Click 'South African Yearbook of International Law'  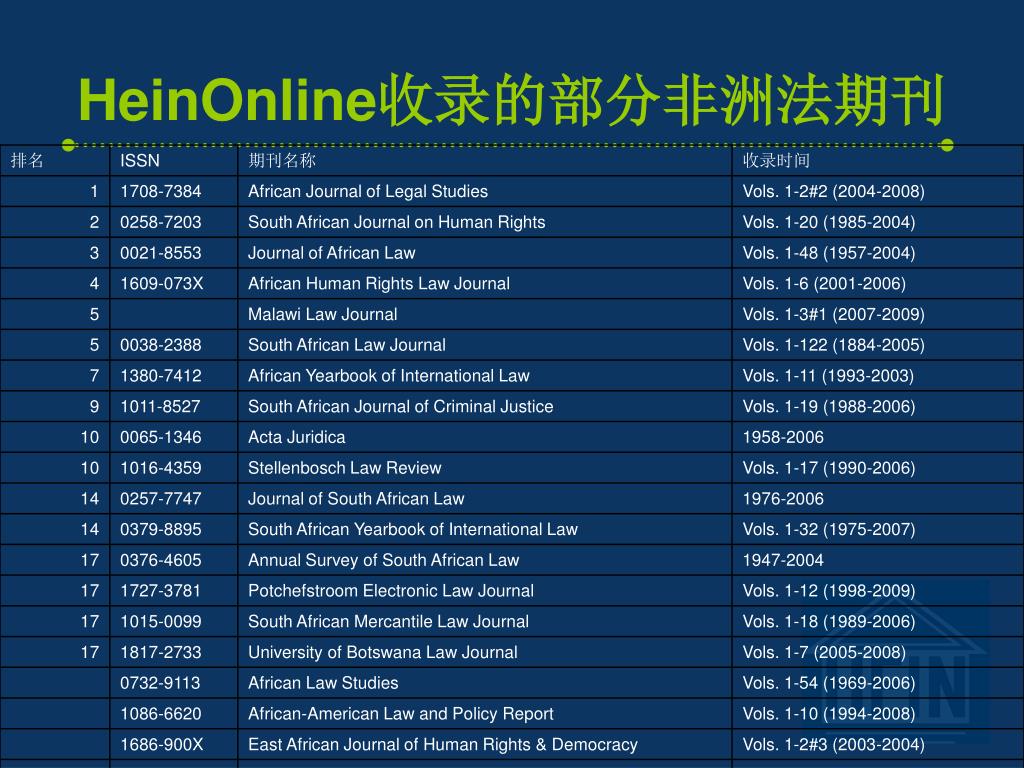pyautogui.click(x=413, y=529)
